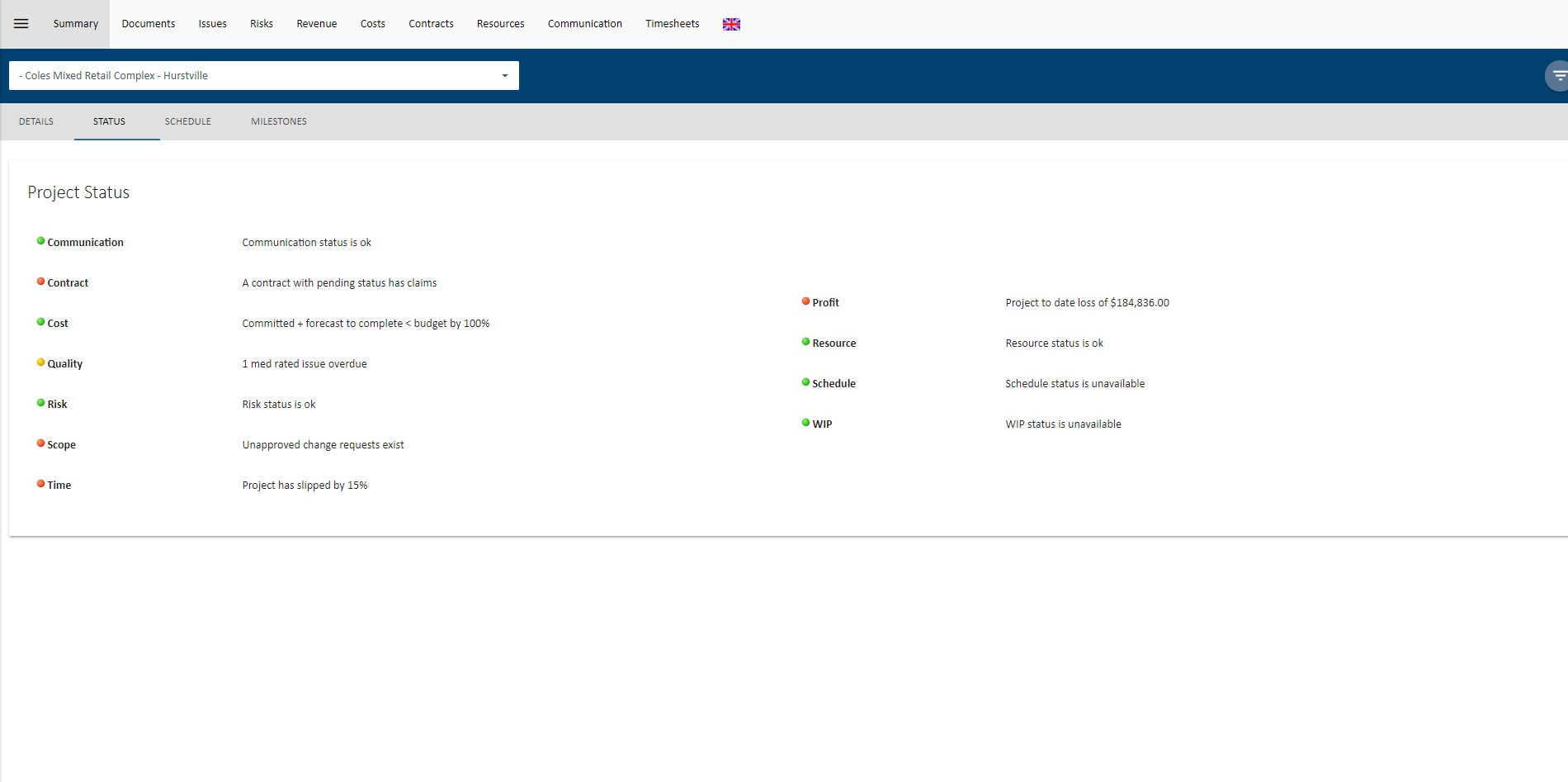Viewport: 1568px width, 782px height.
Task: Click the green WIP status indicator dot
Action: pyautogui.click(x=805, y=423)
